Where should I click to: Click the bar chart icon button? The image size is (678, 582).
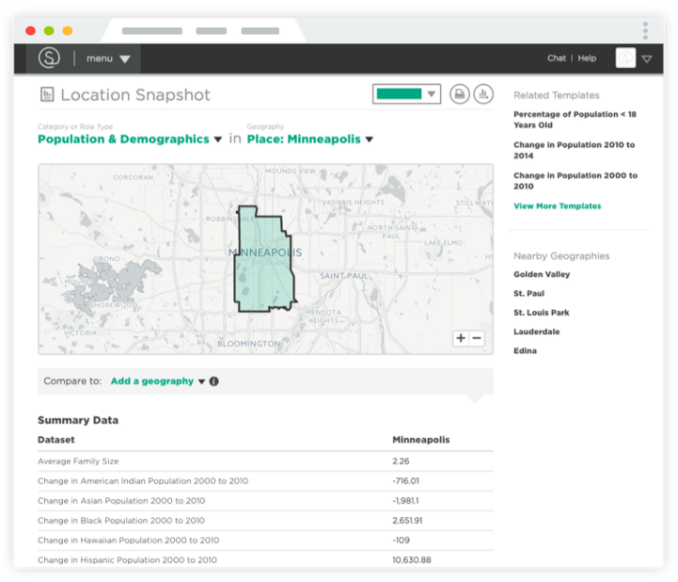(483, 94)
